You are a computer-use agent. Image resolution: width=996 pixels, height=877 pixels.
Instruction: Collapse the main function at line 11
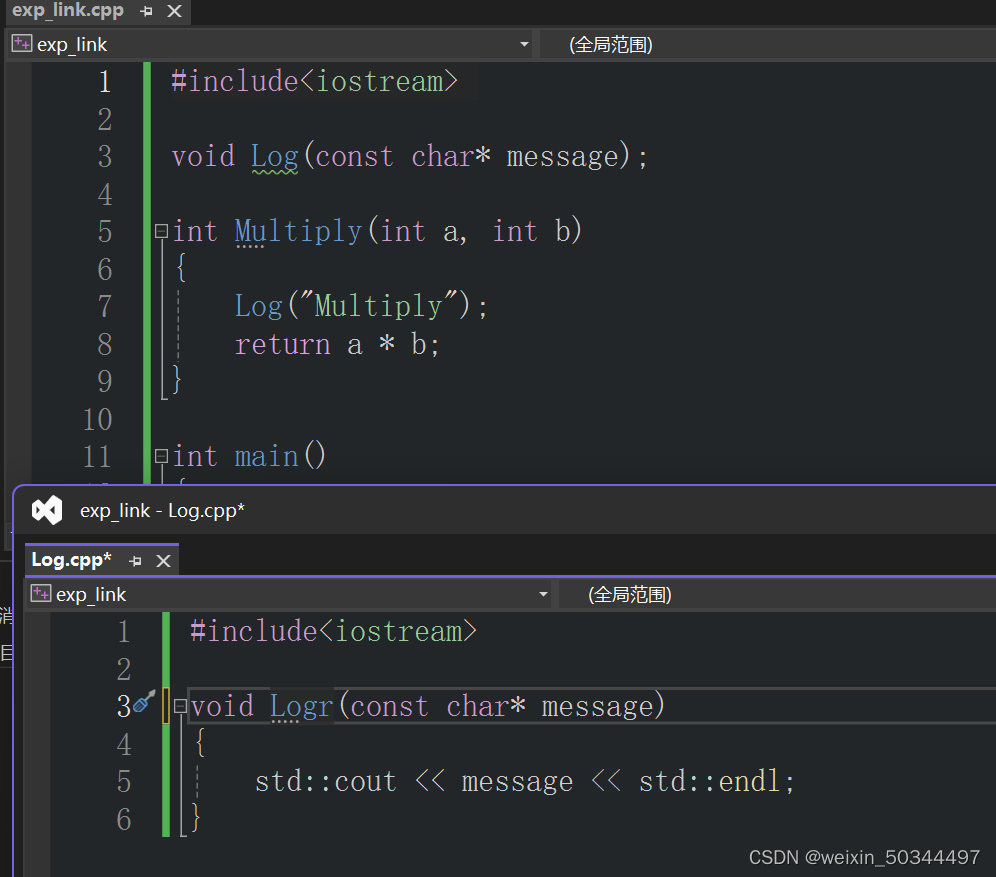161,455
